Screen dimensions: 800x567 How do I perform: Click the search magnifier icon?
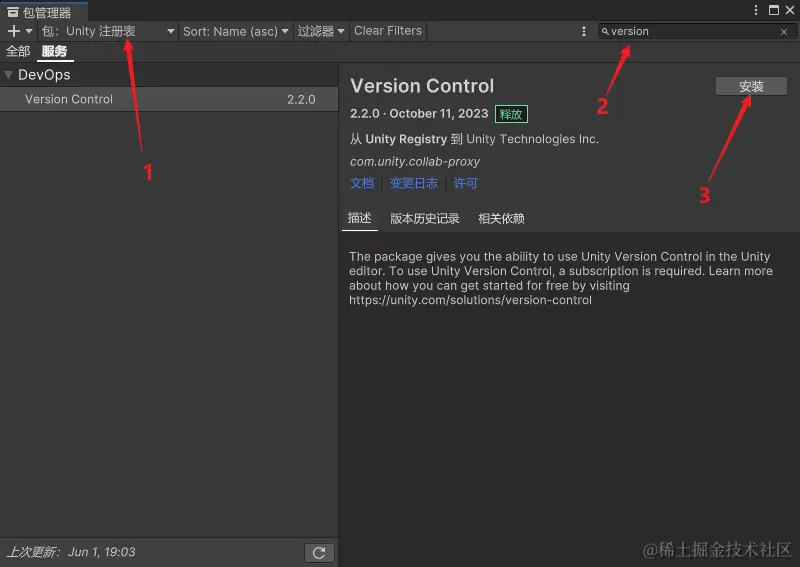tap(605, 32)
